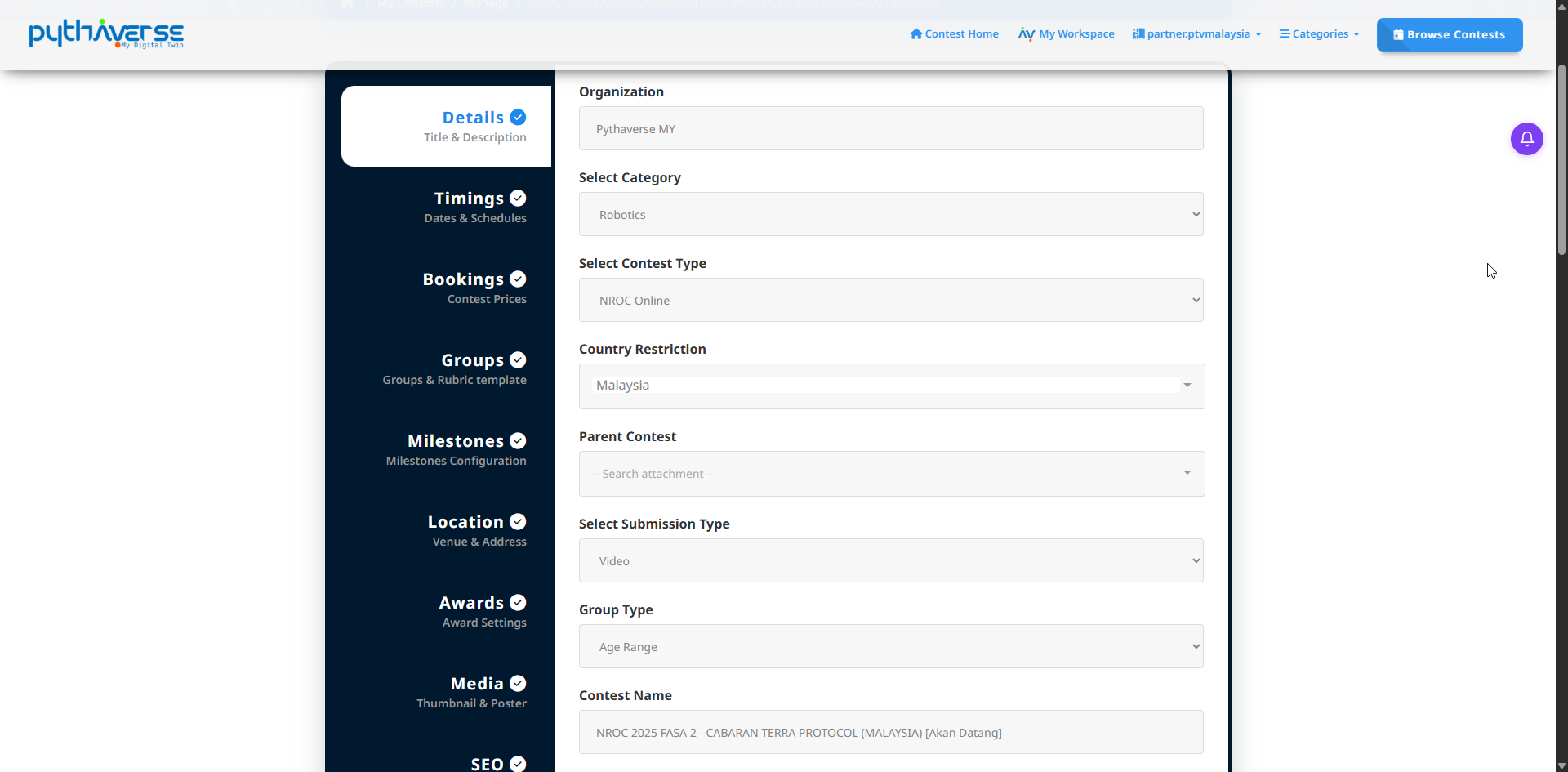Click the SEO checkmark icon
The height and width of the screenshot is (772, 1568).
coord(518,764)
